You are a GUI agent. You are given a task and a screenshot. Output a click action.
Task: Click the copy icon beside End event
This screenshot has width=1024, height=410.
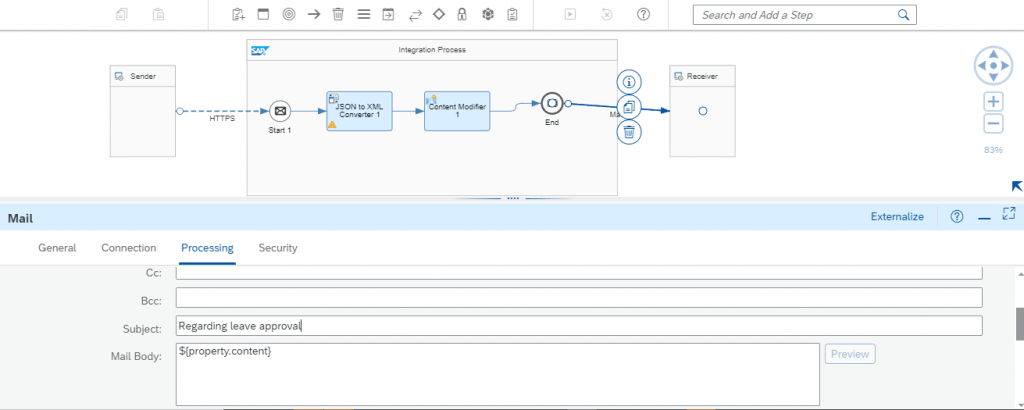(x=629, y=107)
